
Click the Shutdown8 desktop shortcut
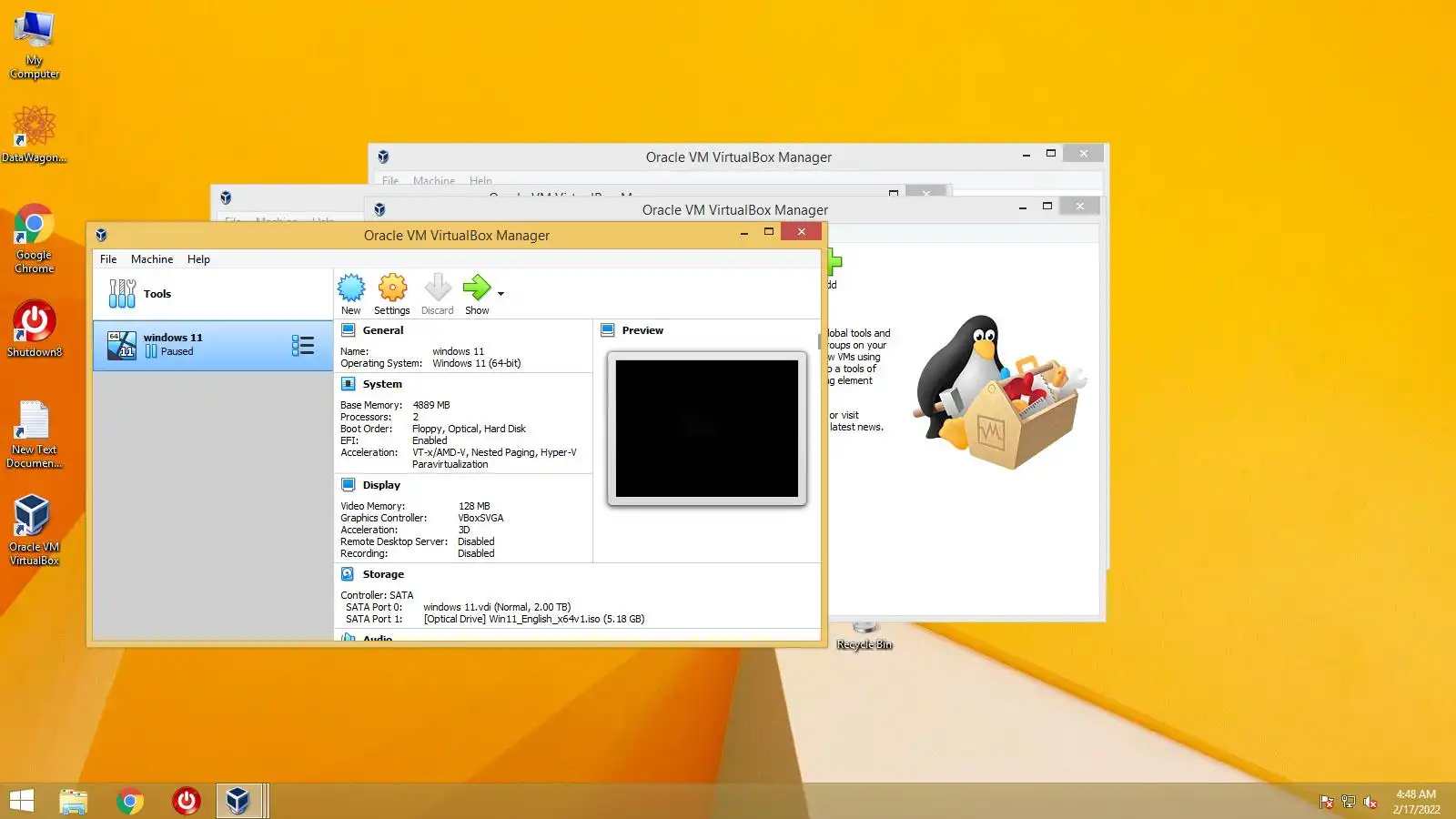[35, 329]
